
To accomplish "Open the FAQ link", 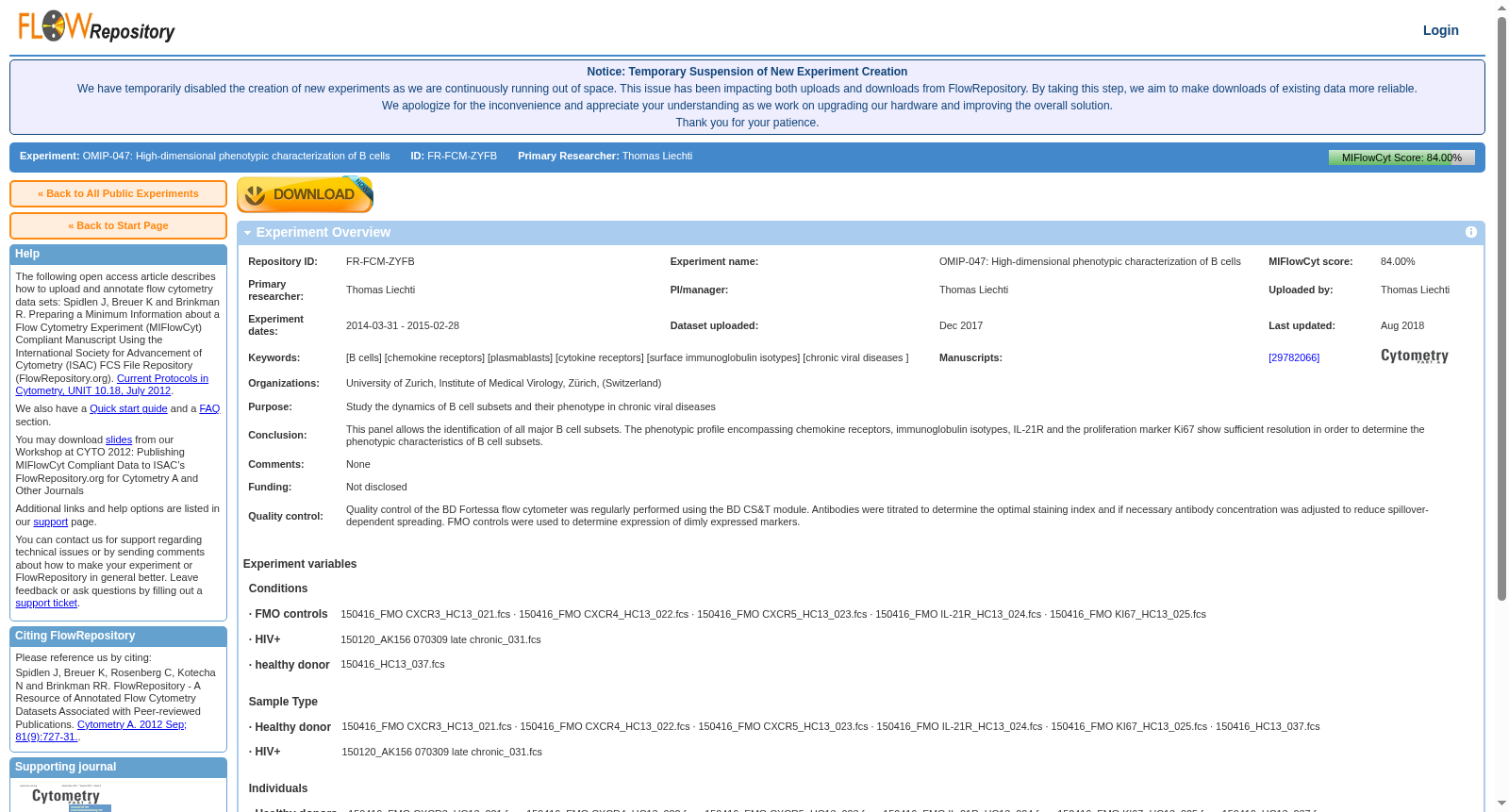I will 209,408.
